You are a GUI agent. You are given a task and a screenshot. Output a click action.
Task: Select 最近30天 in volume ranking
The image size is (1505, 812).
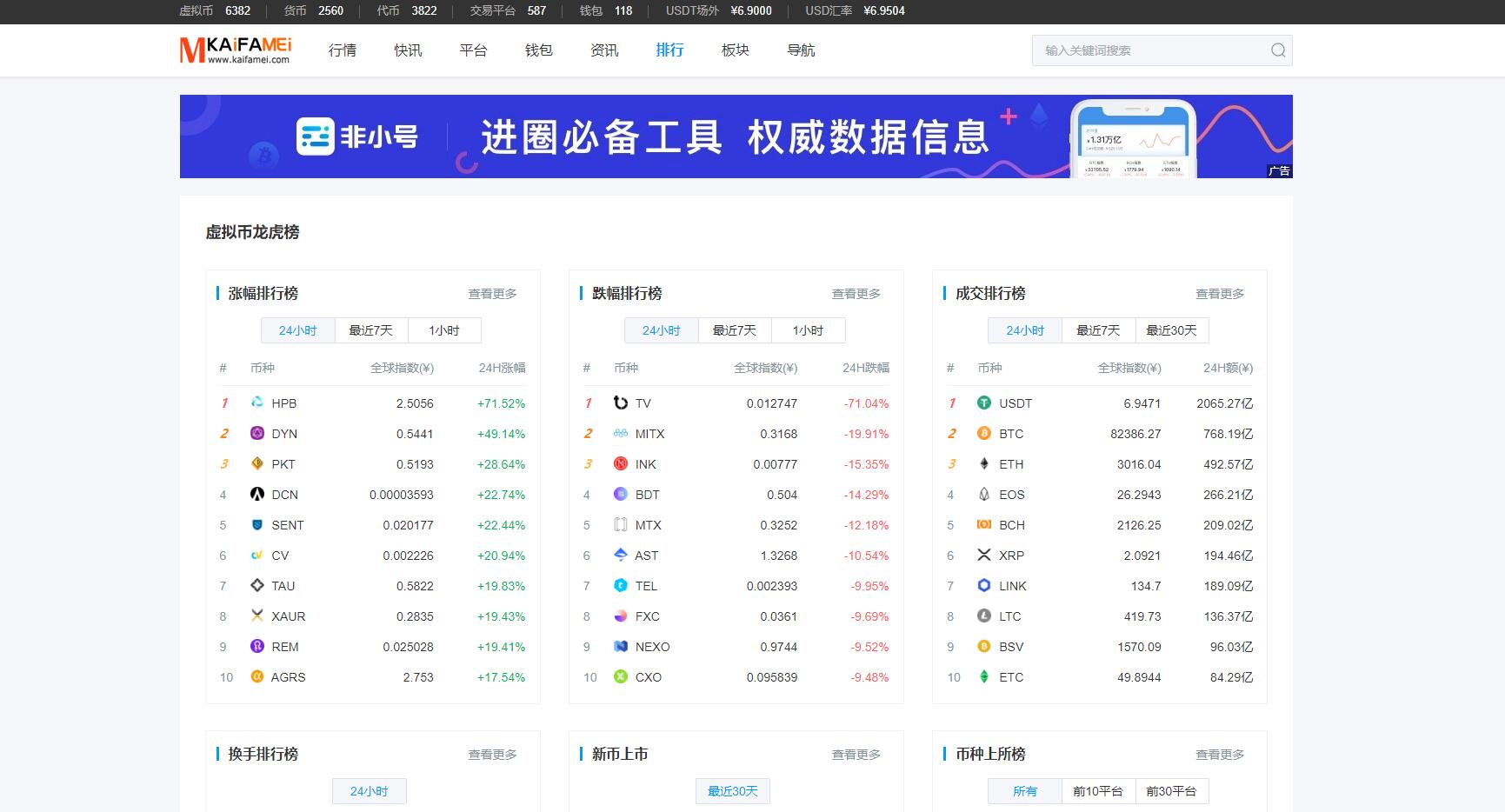point(1171,330)
